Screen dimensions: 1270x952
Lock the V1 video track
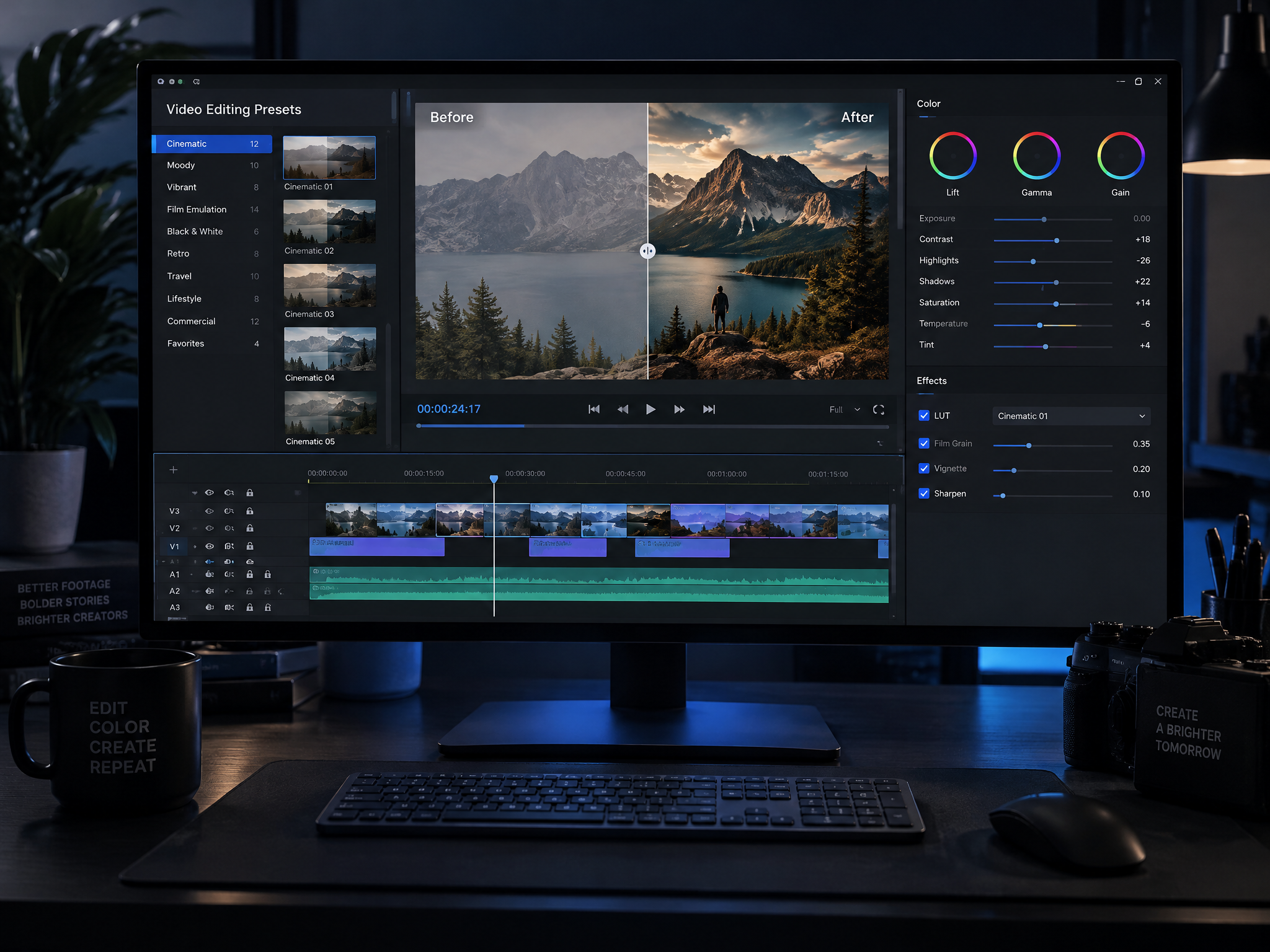pyautogui.click(x=250, y=546)
